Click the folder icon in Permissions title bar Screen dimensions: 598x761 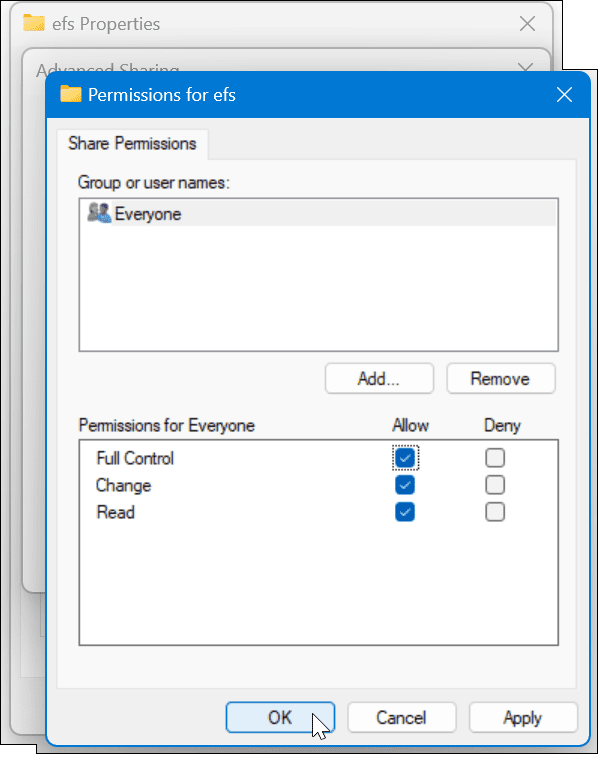tap(71, 94)
